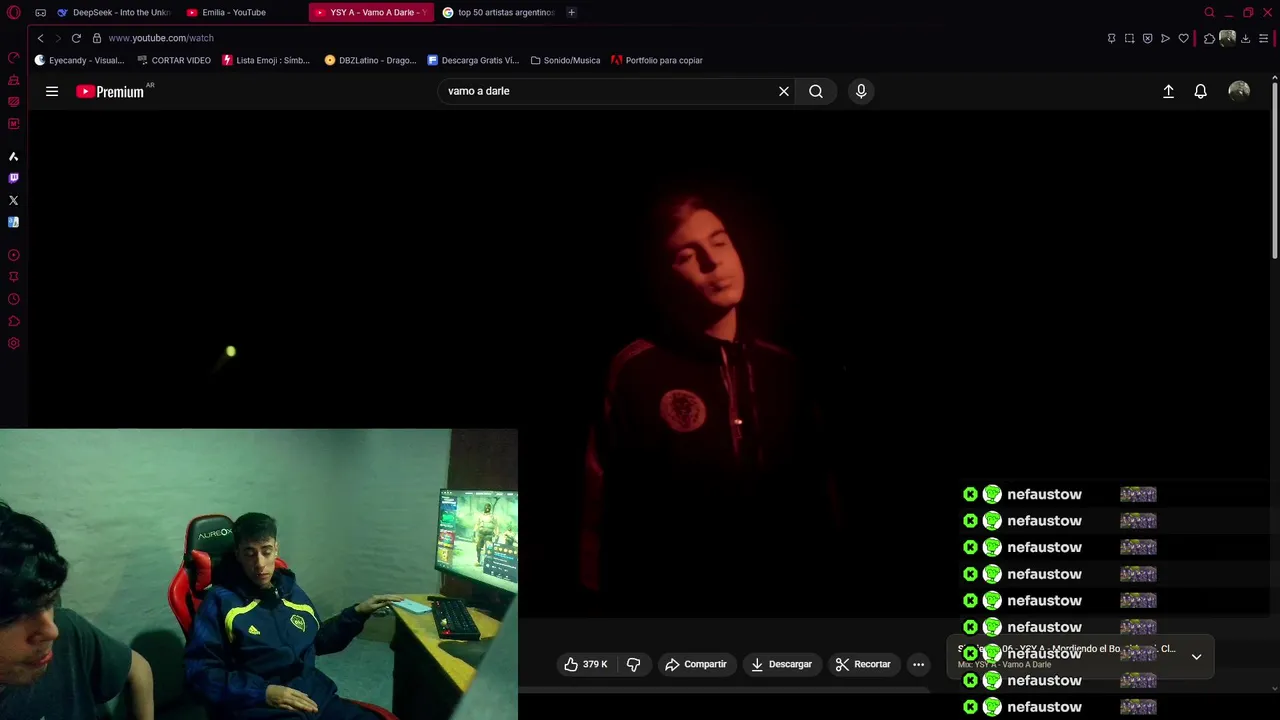The height and width of the screenshot is (720, 1280).
Task: Click the page vertical scrollbar
Action: tap(1275, 170)
